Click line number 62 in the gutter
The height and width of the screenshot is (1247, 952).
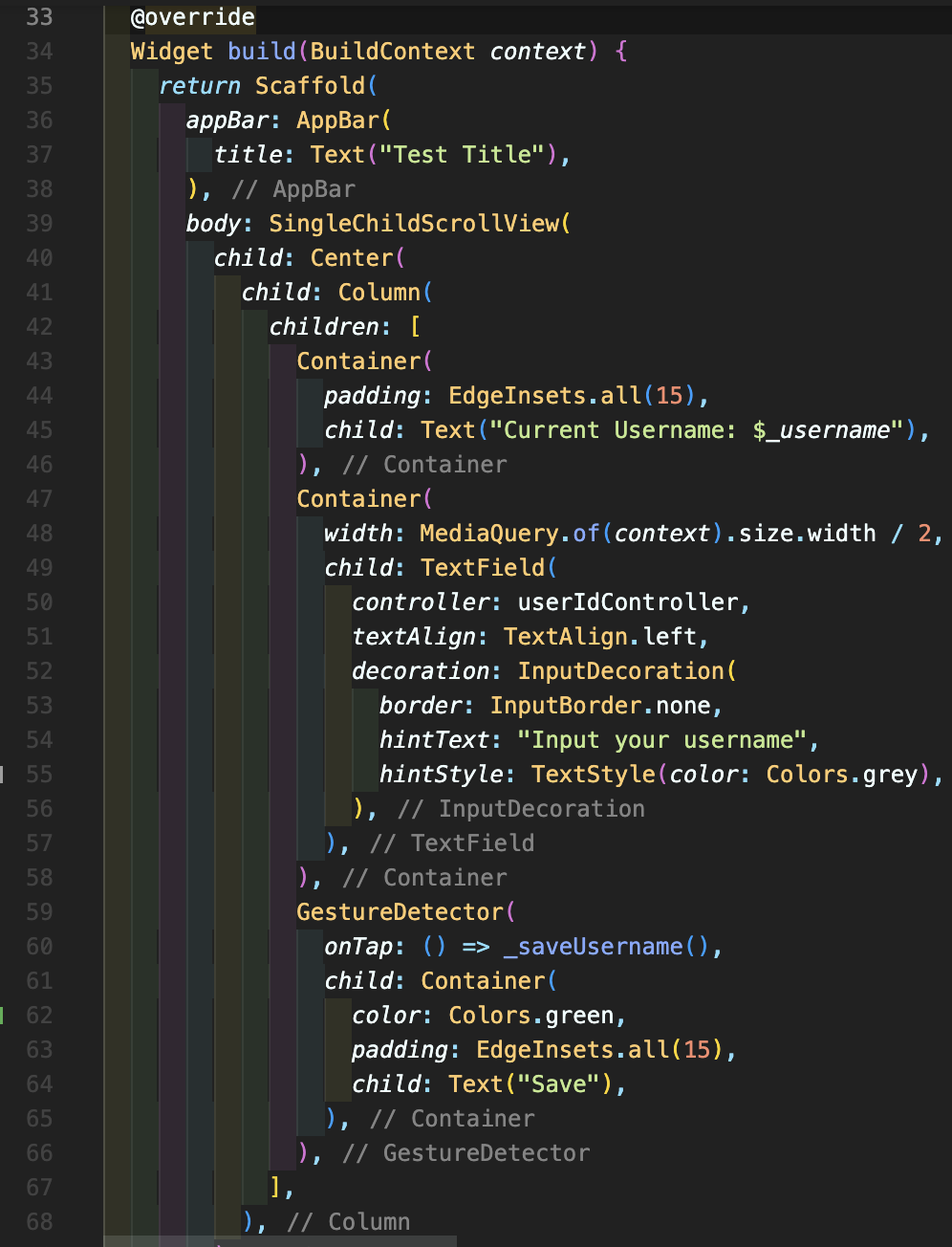[39, 1016]
